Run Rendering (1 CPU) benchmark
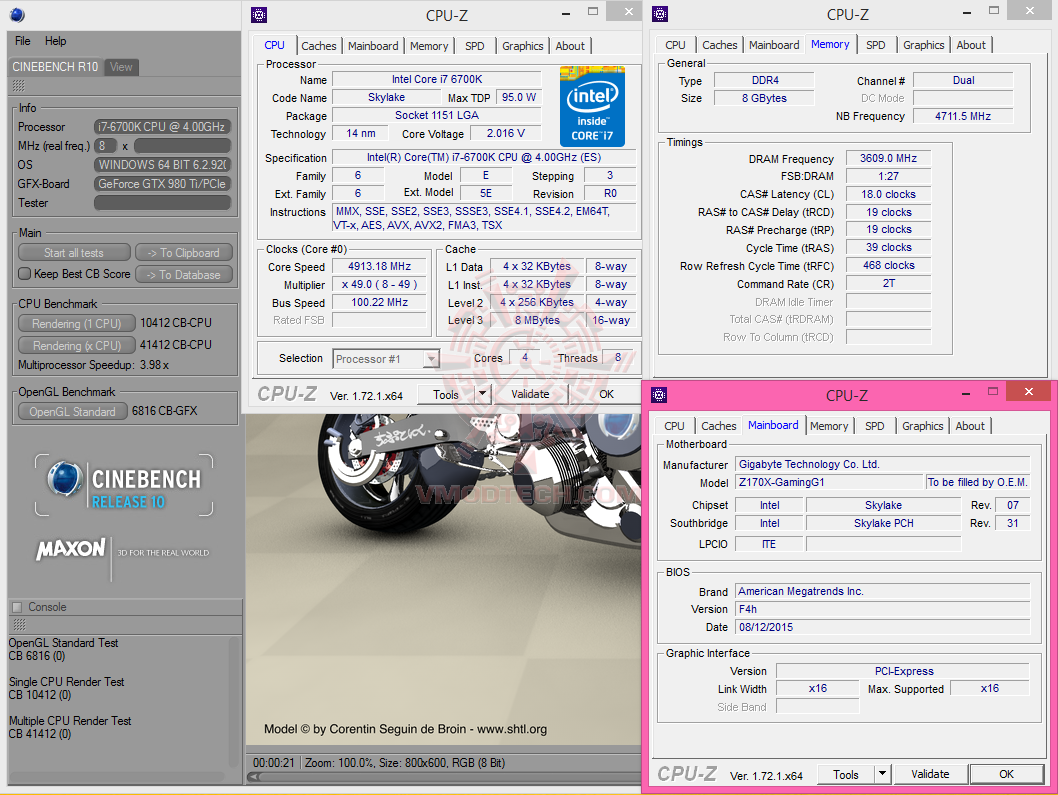The image size is (1058, 795). point(76,323)
